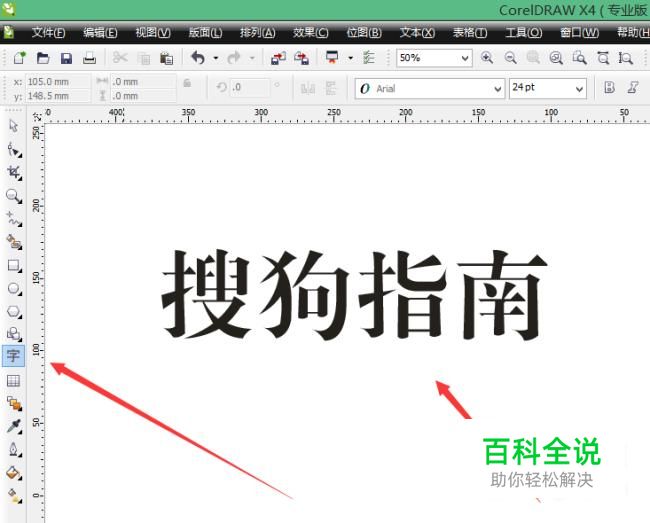Save the document
The width and height of the screenshot is (650, 523).
click(66, 58)
